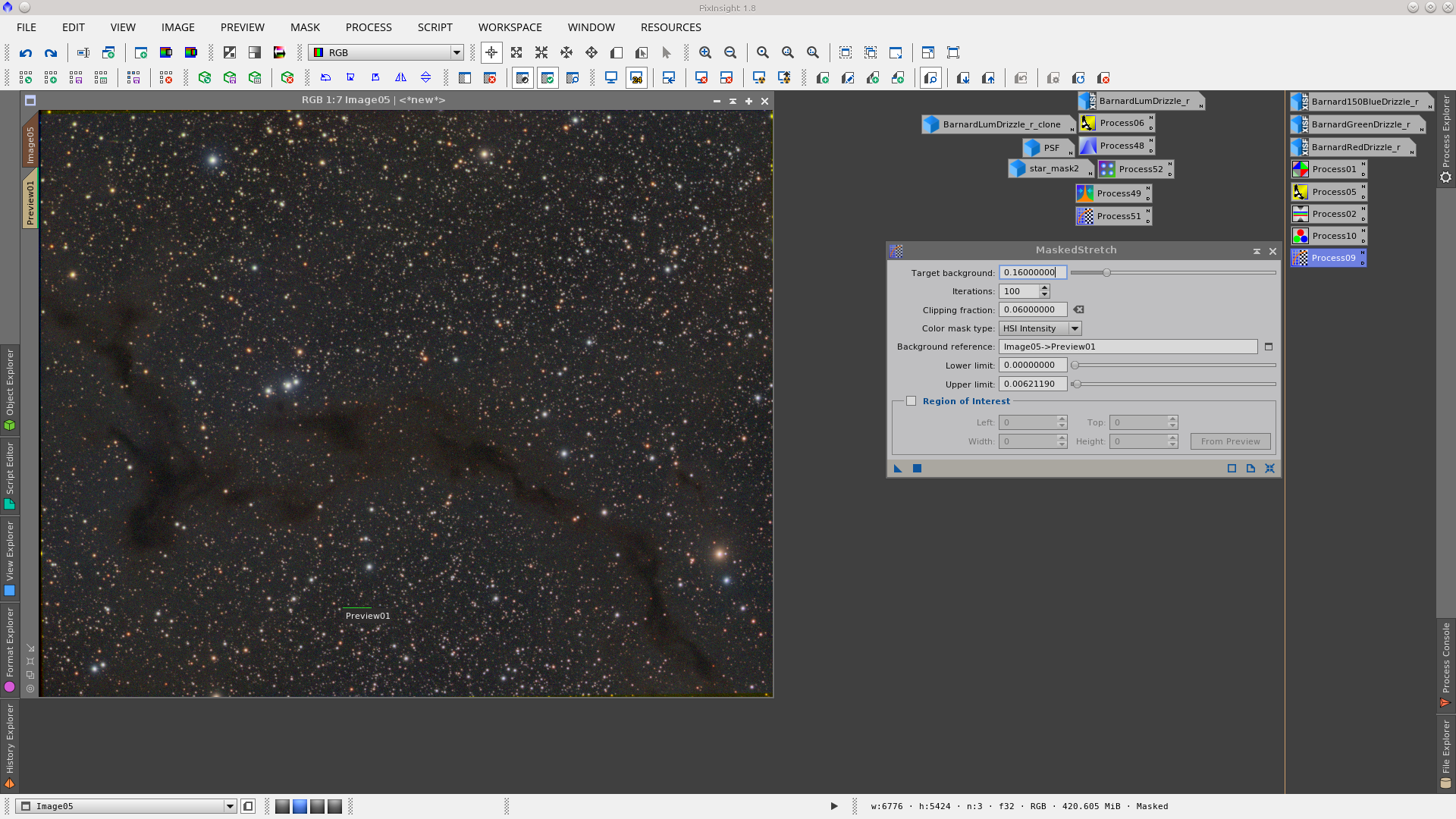The width and height of the screenshot is (1456, 819).
Task: Apply MaskedStretch with the blue square button
Action: point(917,469)
